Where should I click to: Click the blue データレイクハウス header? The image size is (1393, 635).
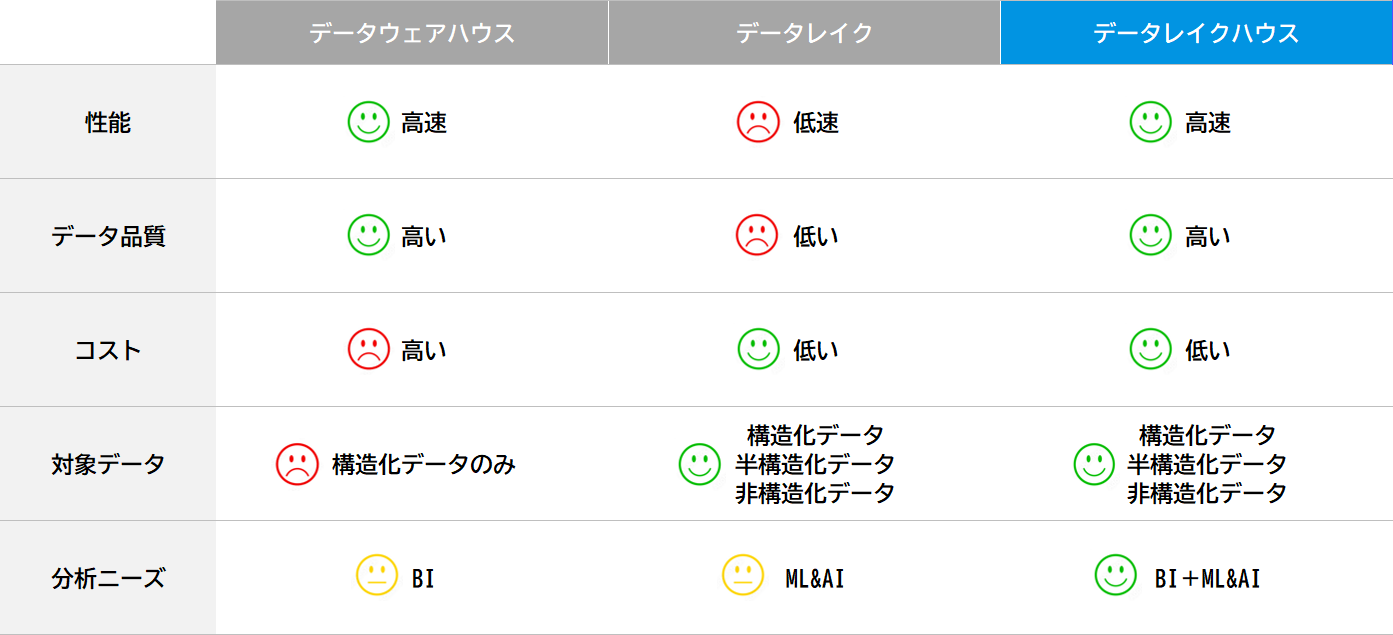[x=1196, y=33]
